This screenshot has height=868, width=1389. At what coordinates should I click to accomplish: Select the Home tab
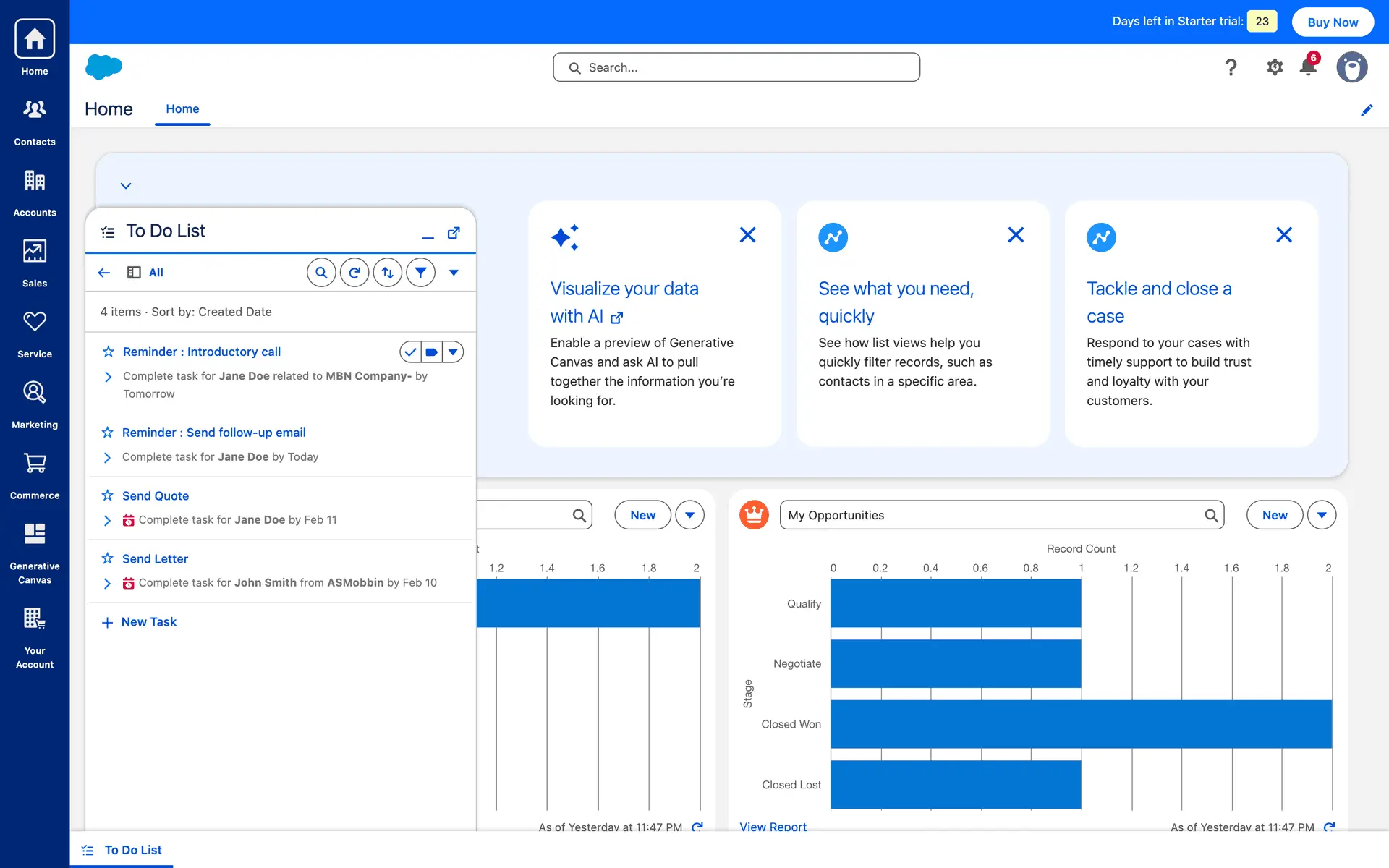tap(182, 109)
